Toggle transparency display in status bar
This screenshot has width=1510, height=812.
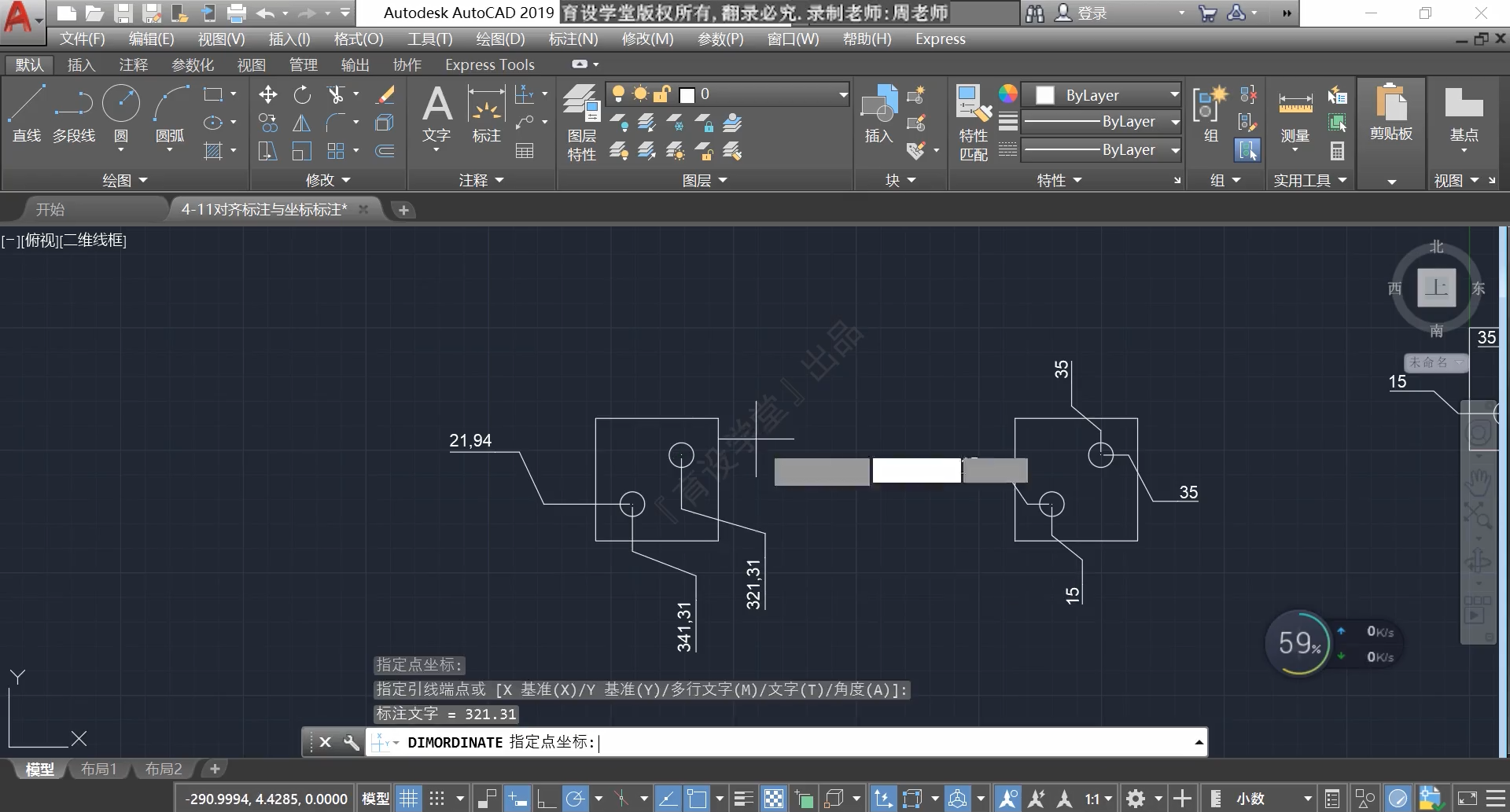pyautogui.click(x=774, y=799)
